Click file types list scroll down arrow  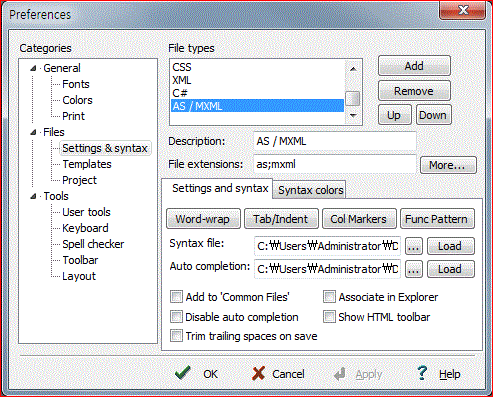(353, 115)
